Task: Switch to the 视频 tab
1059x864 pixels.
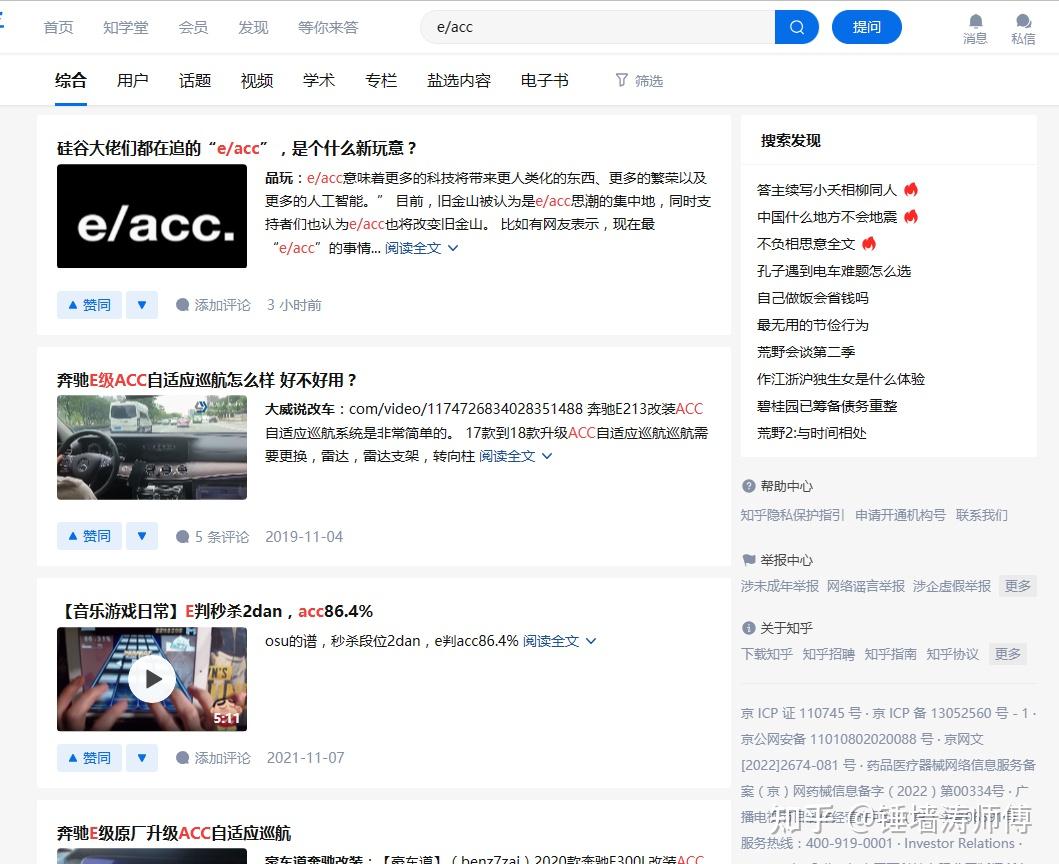Action: [x=256, y=80]
